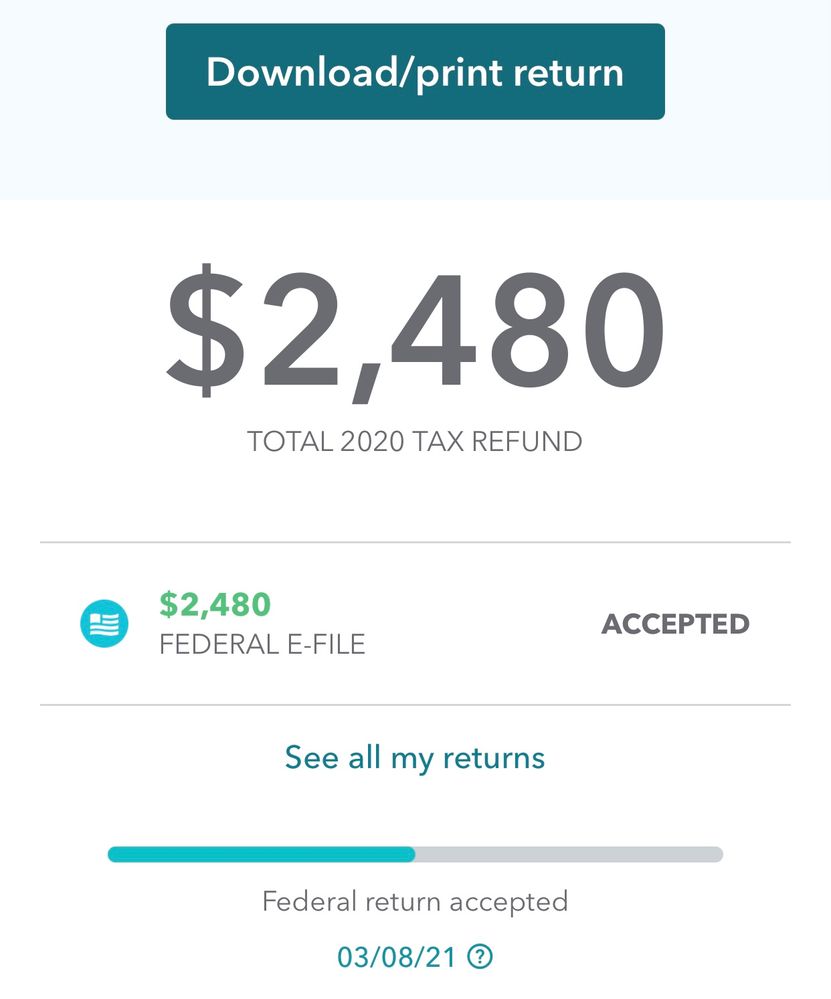The height and width of the screenshot is (999, 831).
Task: Click the federal flag icon
Action: click(104, 624)
